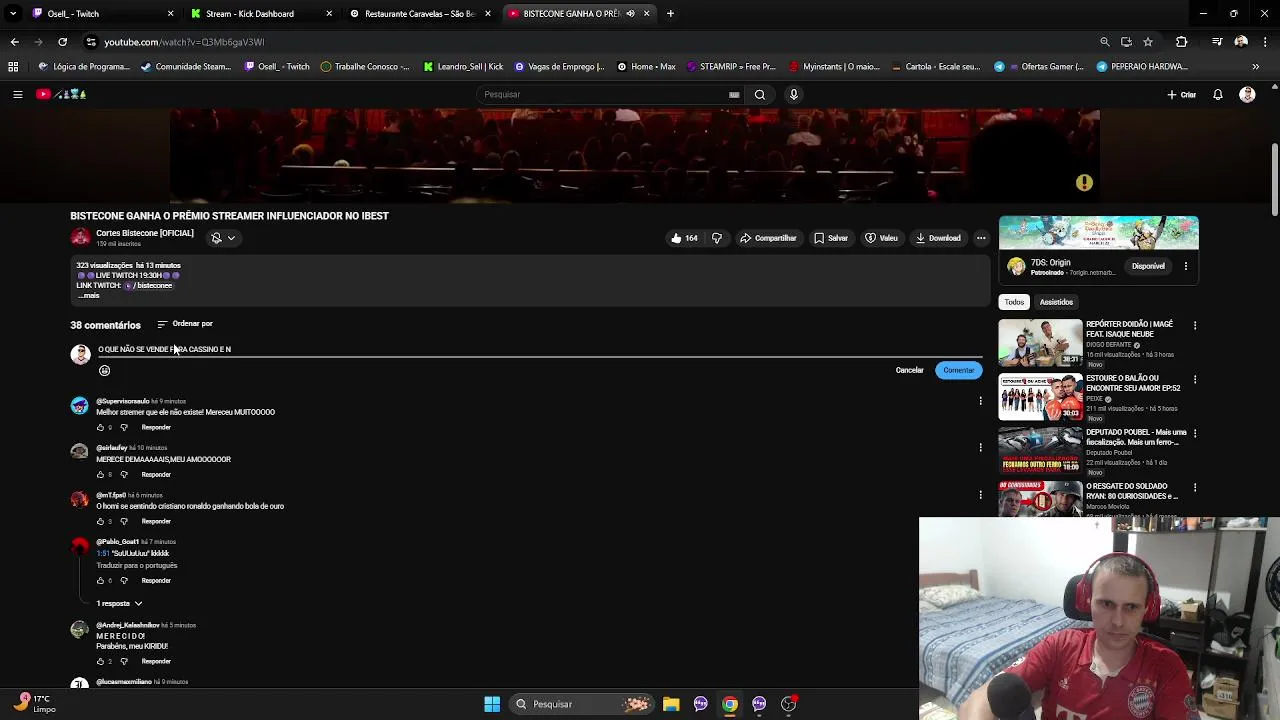Open YouTube notifications bell
Screen dimensions: 1280x720
(1218, 94)
